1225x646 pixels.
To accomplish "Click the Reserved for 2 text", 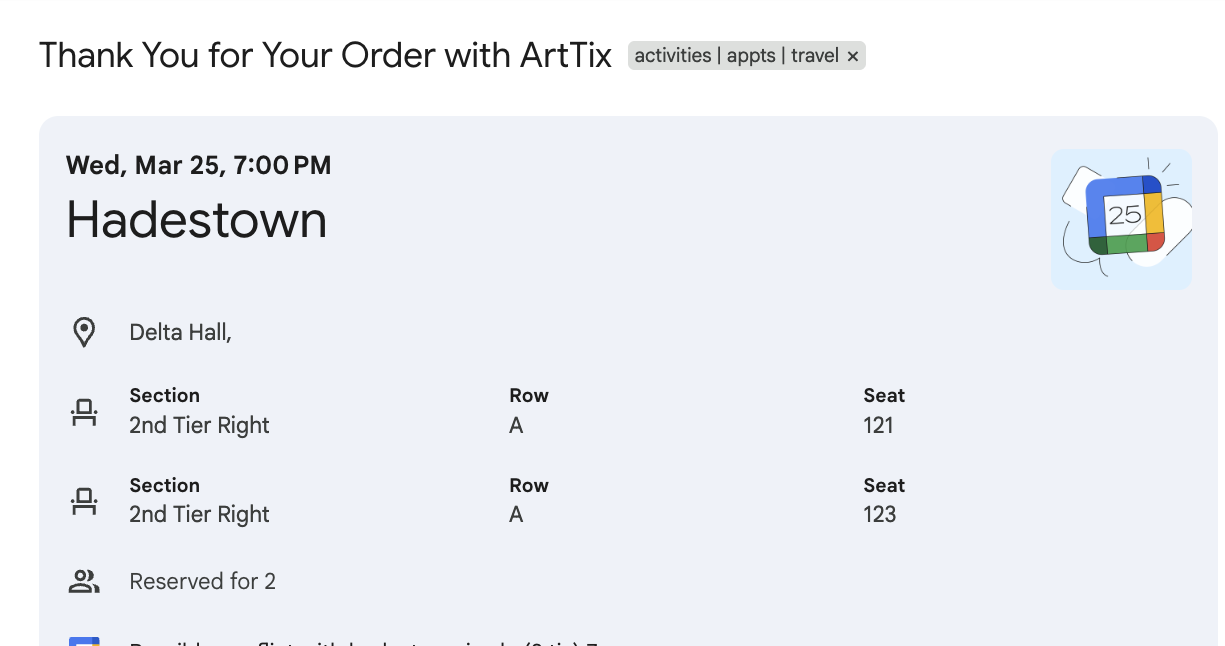I will (202, 581).
